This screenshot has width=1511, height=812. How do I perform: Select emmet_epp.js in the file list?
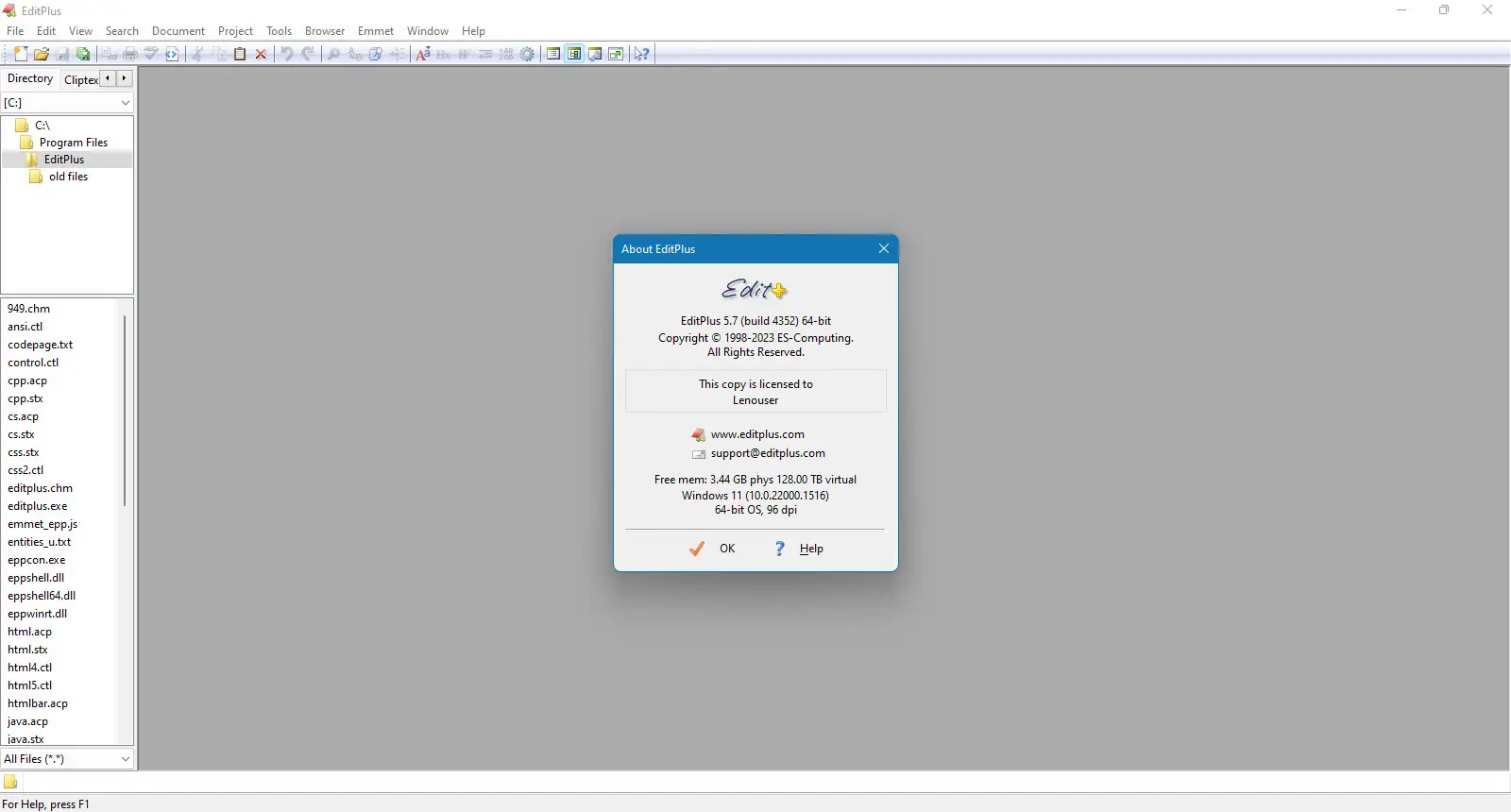click(42, 524)
